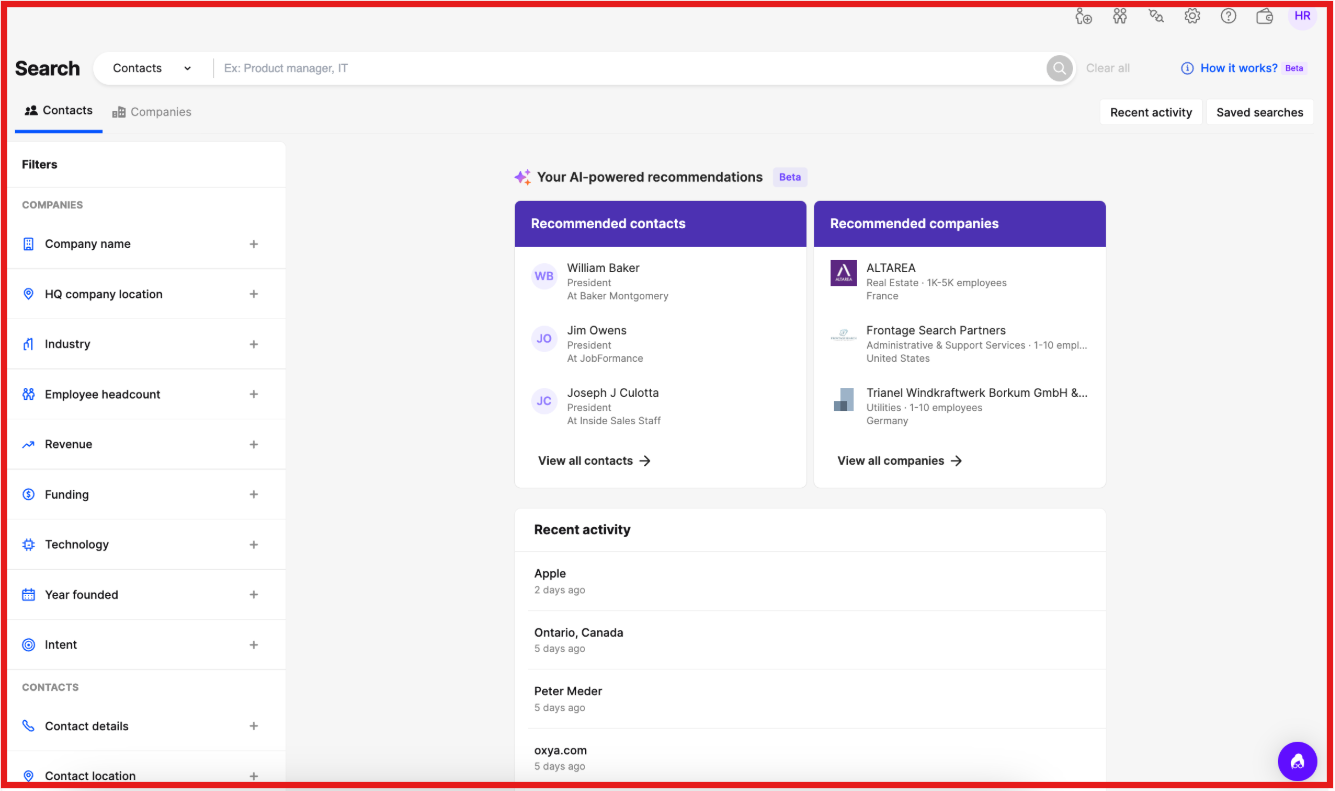The width and height of the screenshot is (1335, 791).
Task: Click the dollar icon beside Funding
Action: tap(28, 494)
